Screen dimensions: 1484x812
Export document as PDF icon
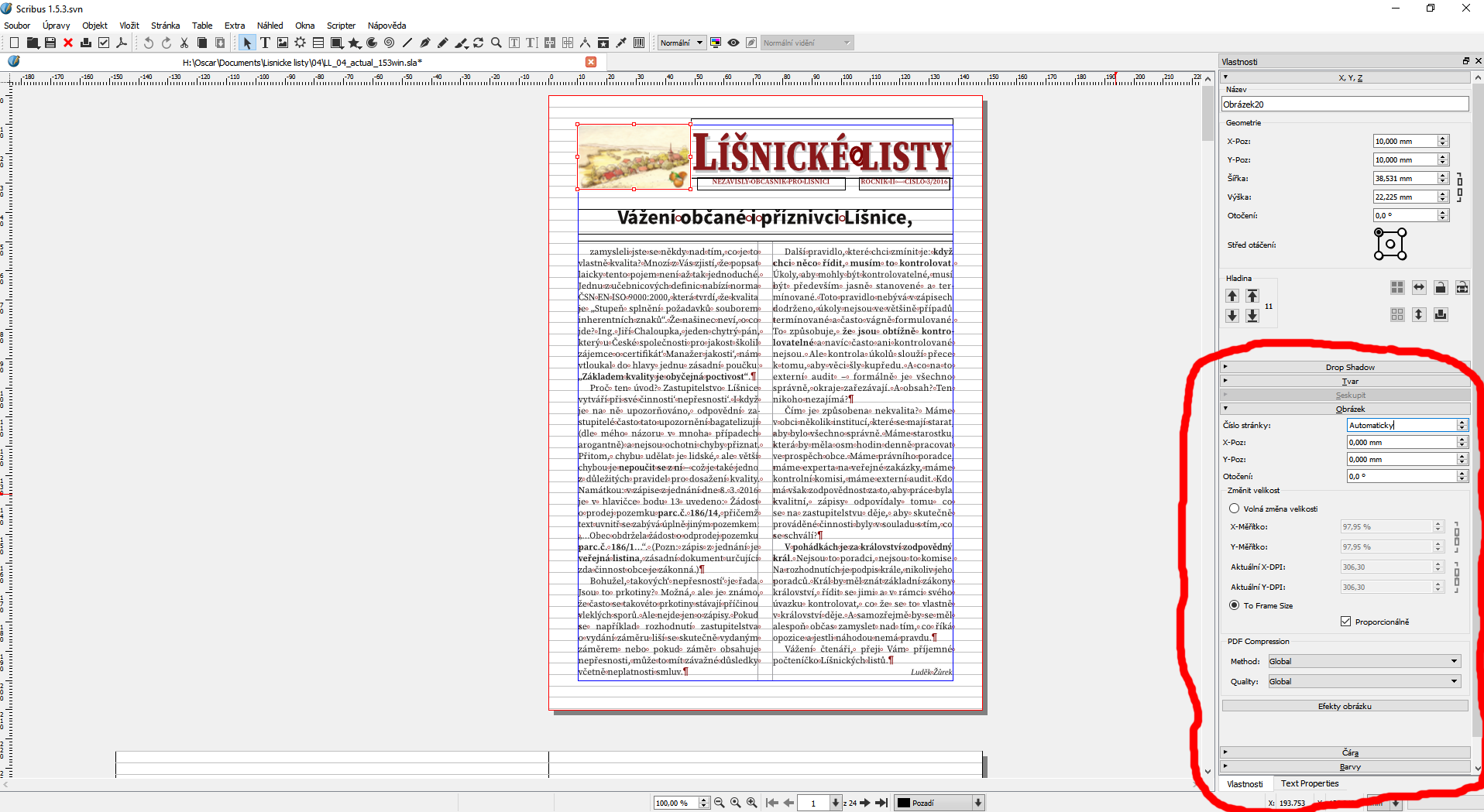(122, 43)
